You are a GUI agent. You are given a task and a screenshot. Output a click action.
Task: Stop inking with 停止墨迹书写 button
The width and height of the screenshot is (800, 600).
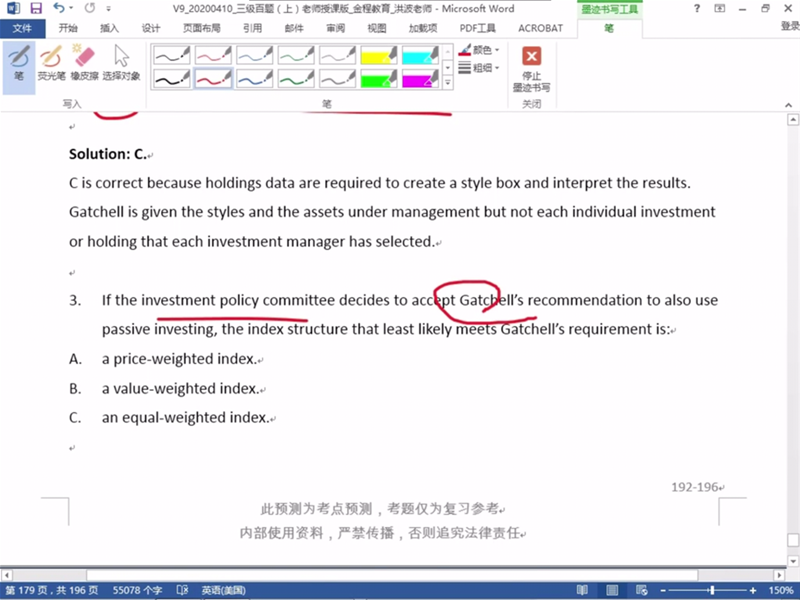click(x=531, y=68)
